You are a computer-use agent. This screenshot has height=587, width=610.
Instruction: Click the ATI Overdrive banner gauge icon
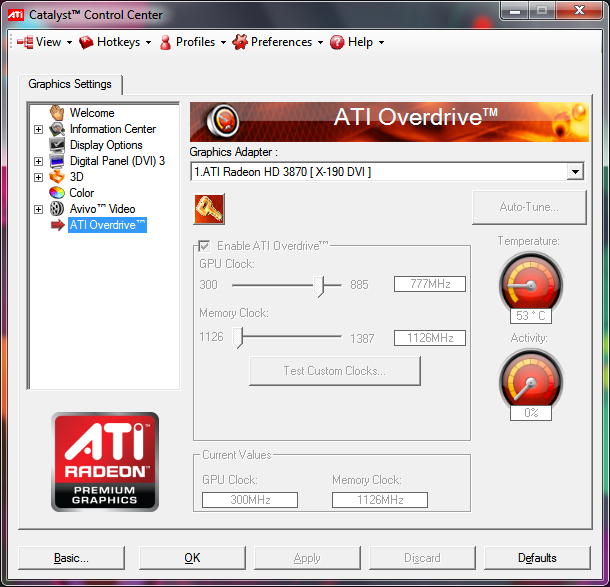223,121
